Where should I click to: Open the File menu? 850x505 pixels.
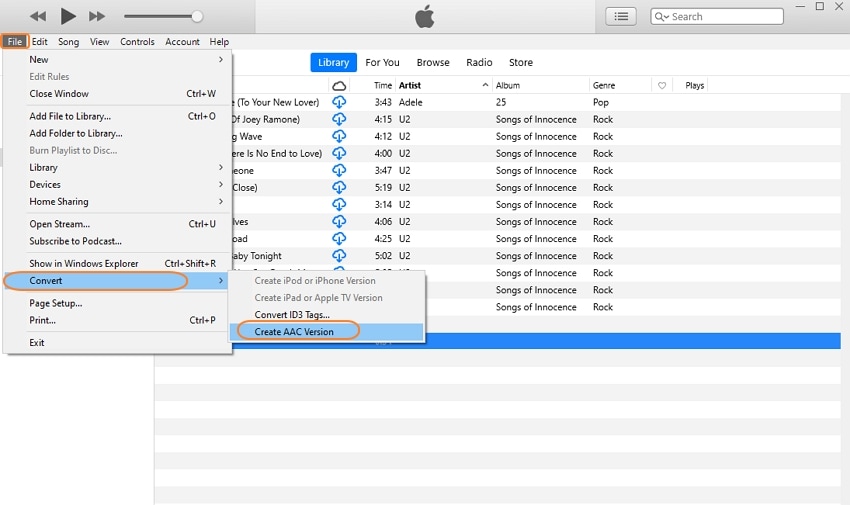15,42
